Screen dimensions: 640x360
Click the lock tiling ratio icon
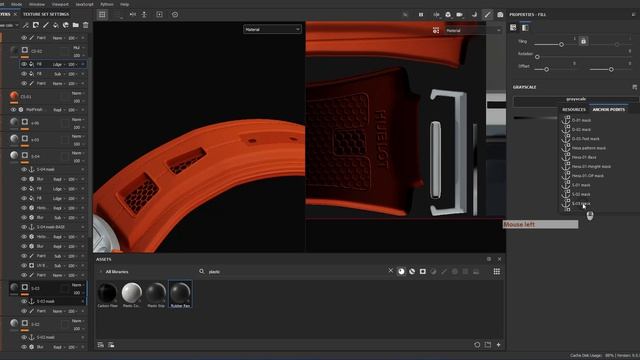(x=583, y=41)
